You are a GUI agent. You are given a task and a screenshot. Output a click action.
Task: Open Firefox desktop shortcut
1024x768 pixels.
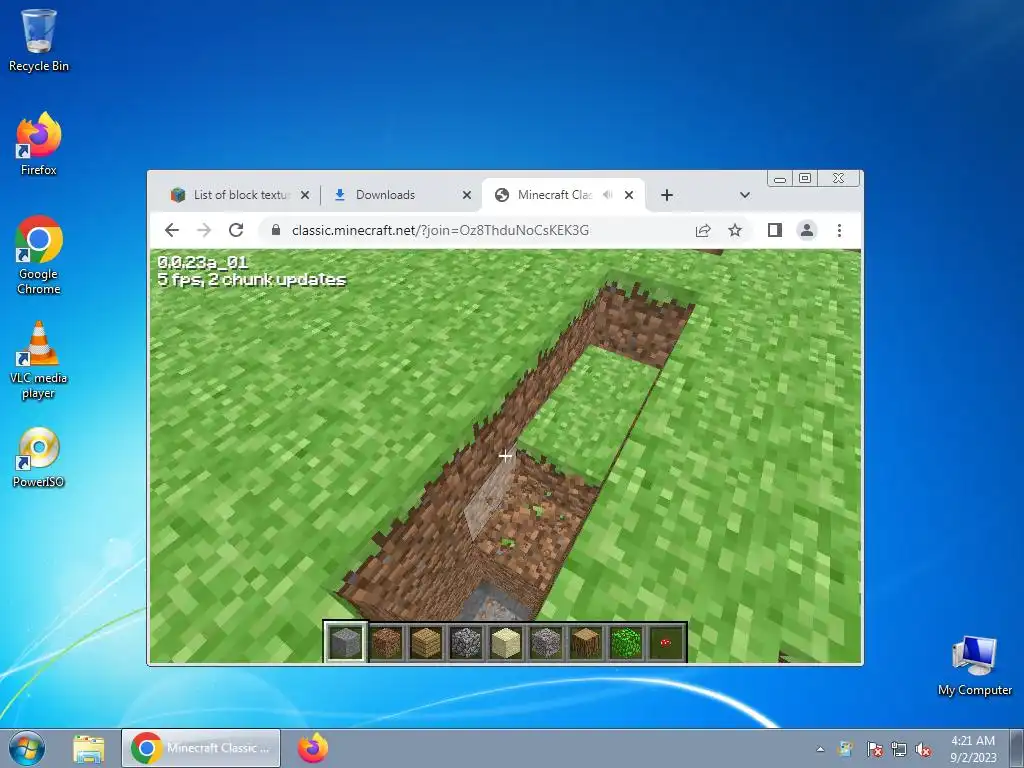pos(39,144)
